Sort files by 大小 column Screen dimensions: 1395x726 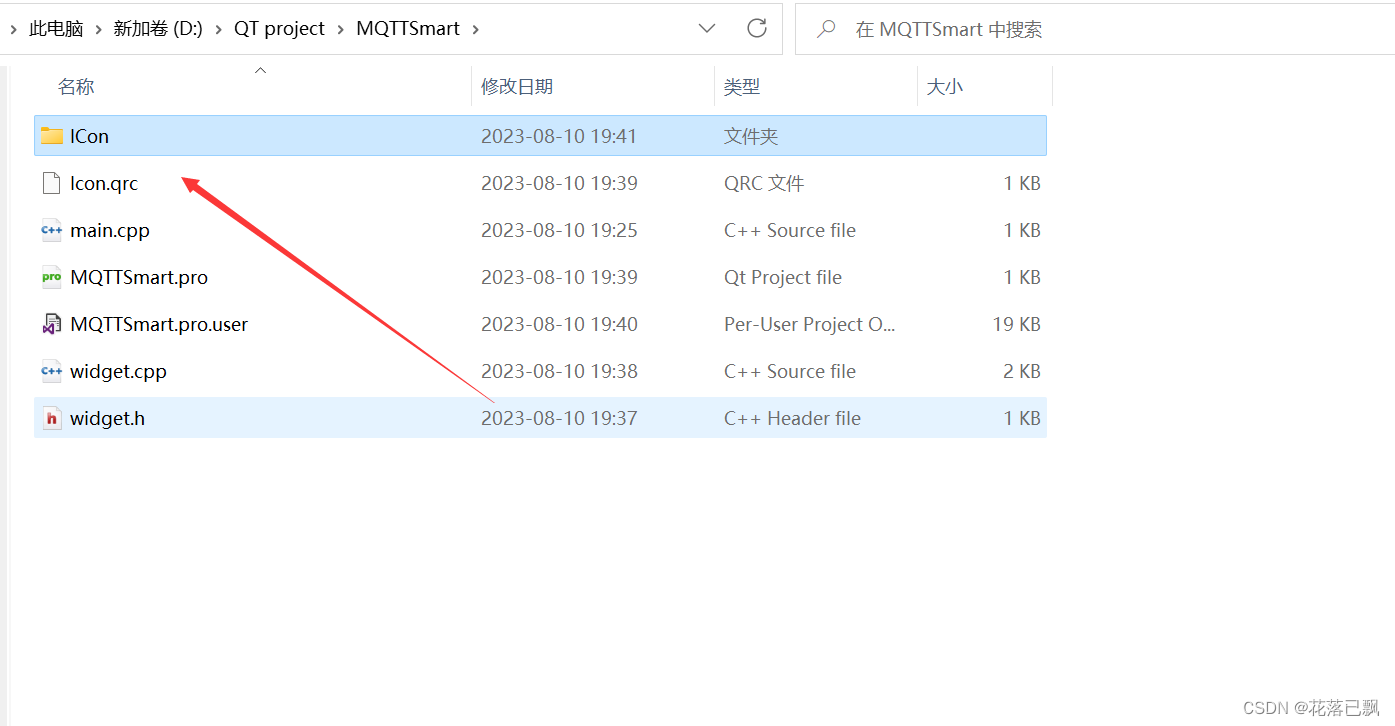(945, 87)
